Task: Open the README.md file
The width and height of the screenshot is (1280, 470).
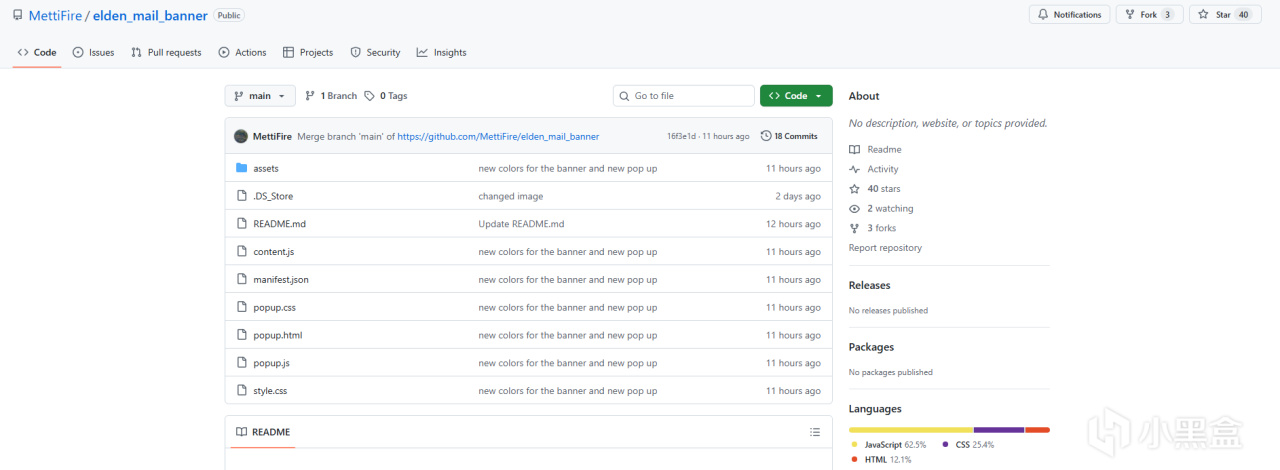Action: (279, 224)
